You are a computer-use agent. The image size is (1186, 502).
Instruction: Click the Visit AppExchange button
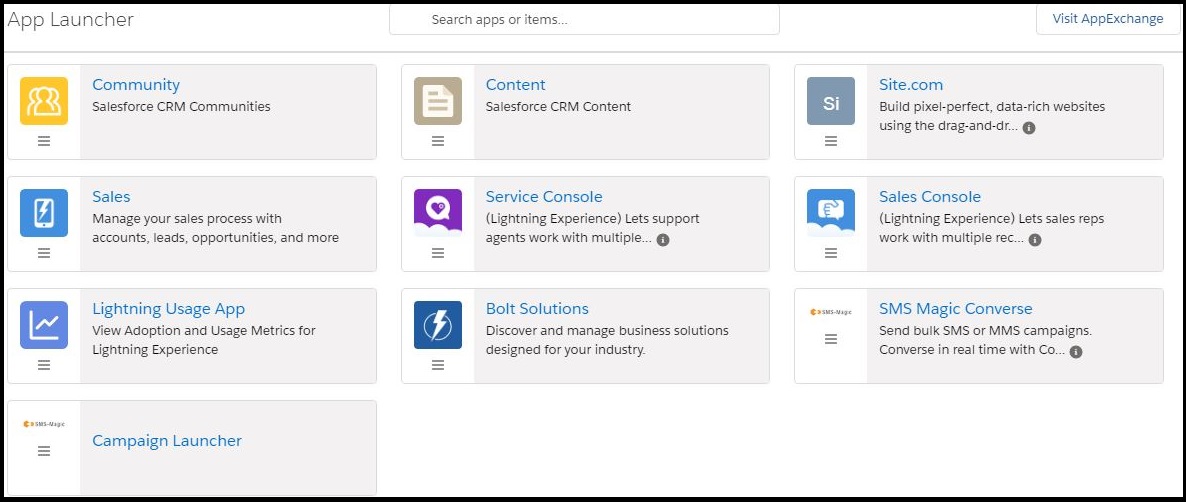1108,19
